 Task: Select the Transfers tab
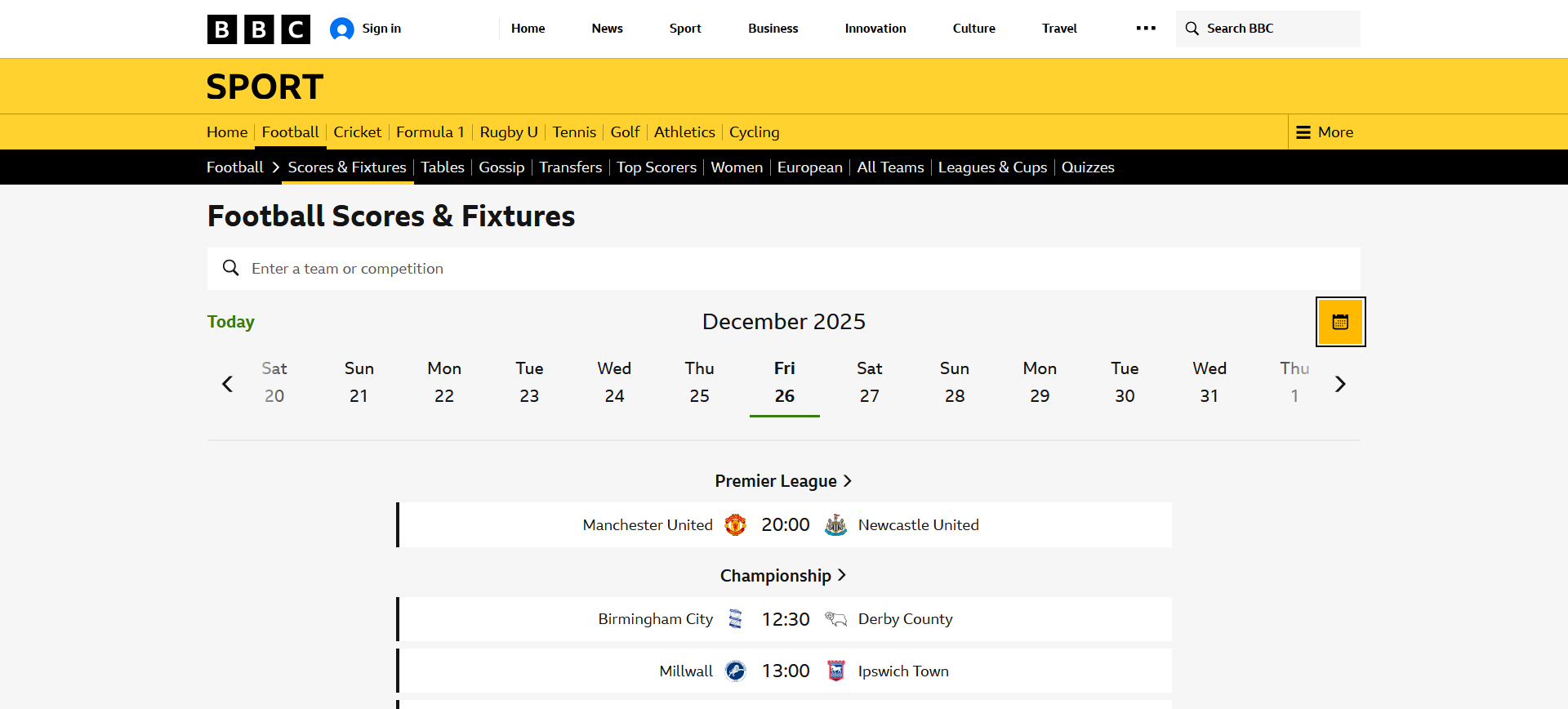[x=570, y=167]
